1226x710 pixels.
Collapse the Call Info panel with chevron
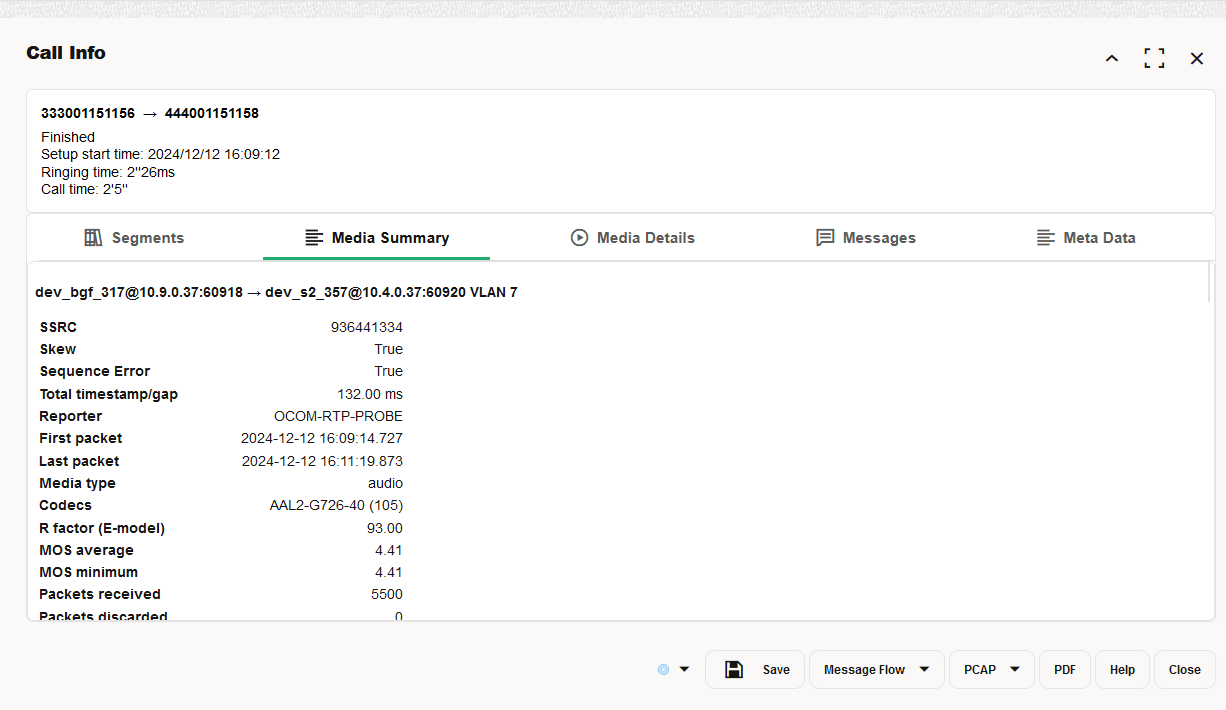[x=1111, y=58]
